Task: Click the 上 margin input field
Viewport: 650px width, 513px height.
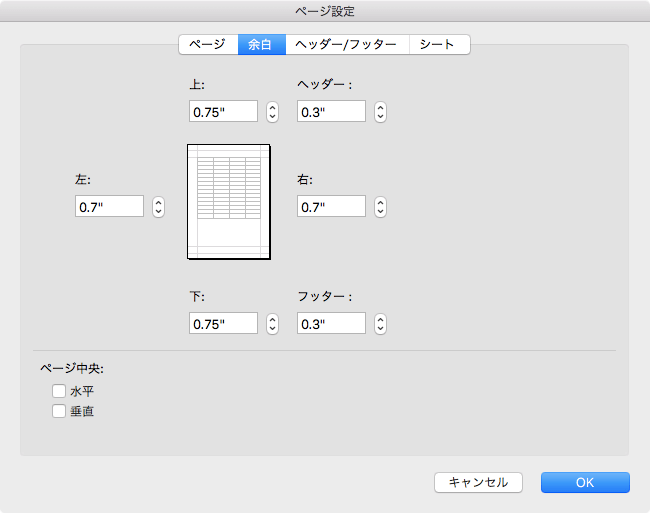Action: click(x=223, y=112)
